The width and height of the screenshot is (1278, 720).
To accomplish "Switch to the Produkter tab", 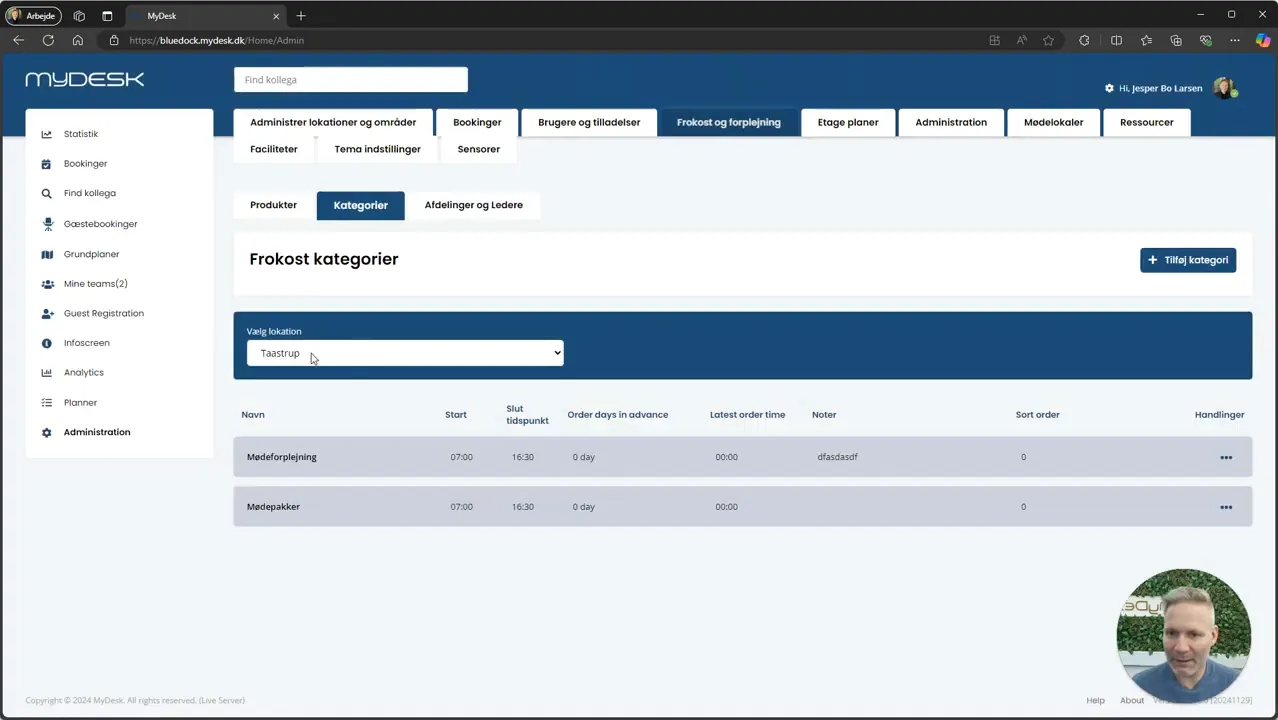I will tap(273, 205).
